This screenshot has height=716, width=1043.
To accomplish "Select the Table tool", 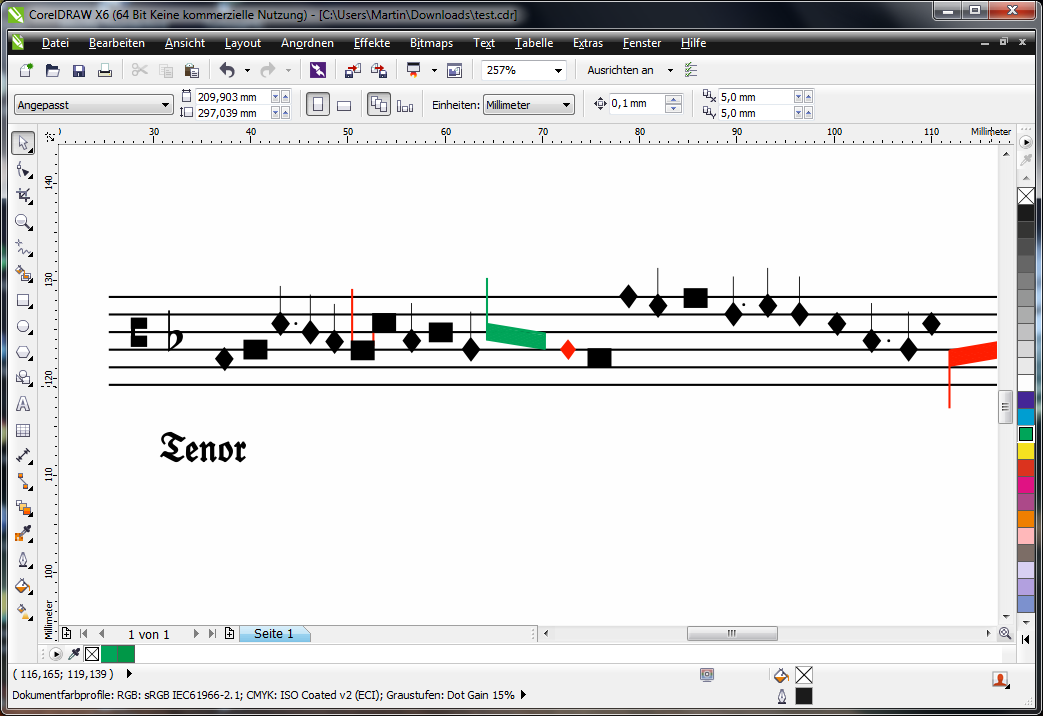I will (x=23, y=430).
